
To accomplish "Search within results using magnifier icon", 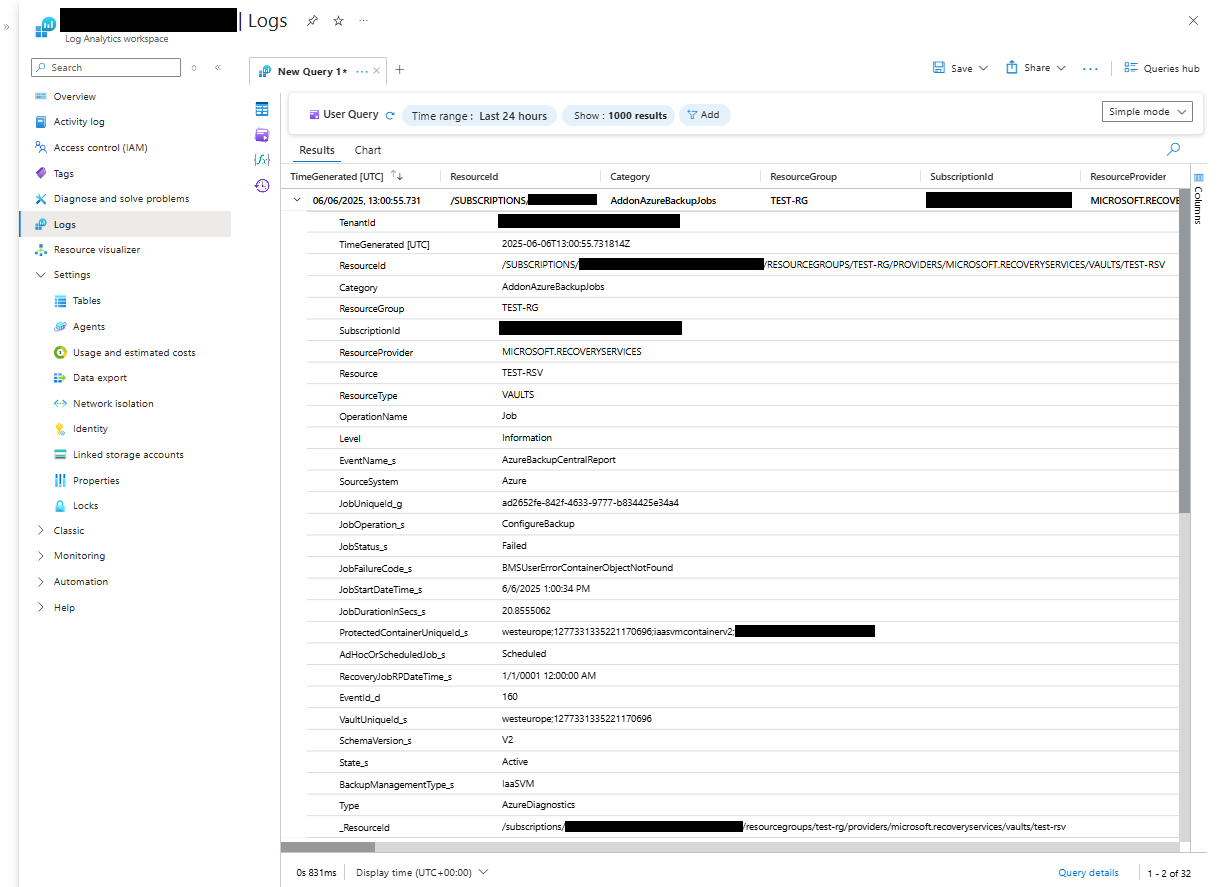I will pyautogui.click(x=1173, y=149).
